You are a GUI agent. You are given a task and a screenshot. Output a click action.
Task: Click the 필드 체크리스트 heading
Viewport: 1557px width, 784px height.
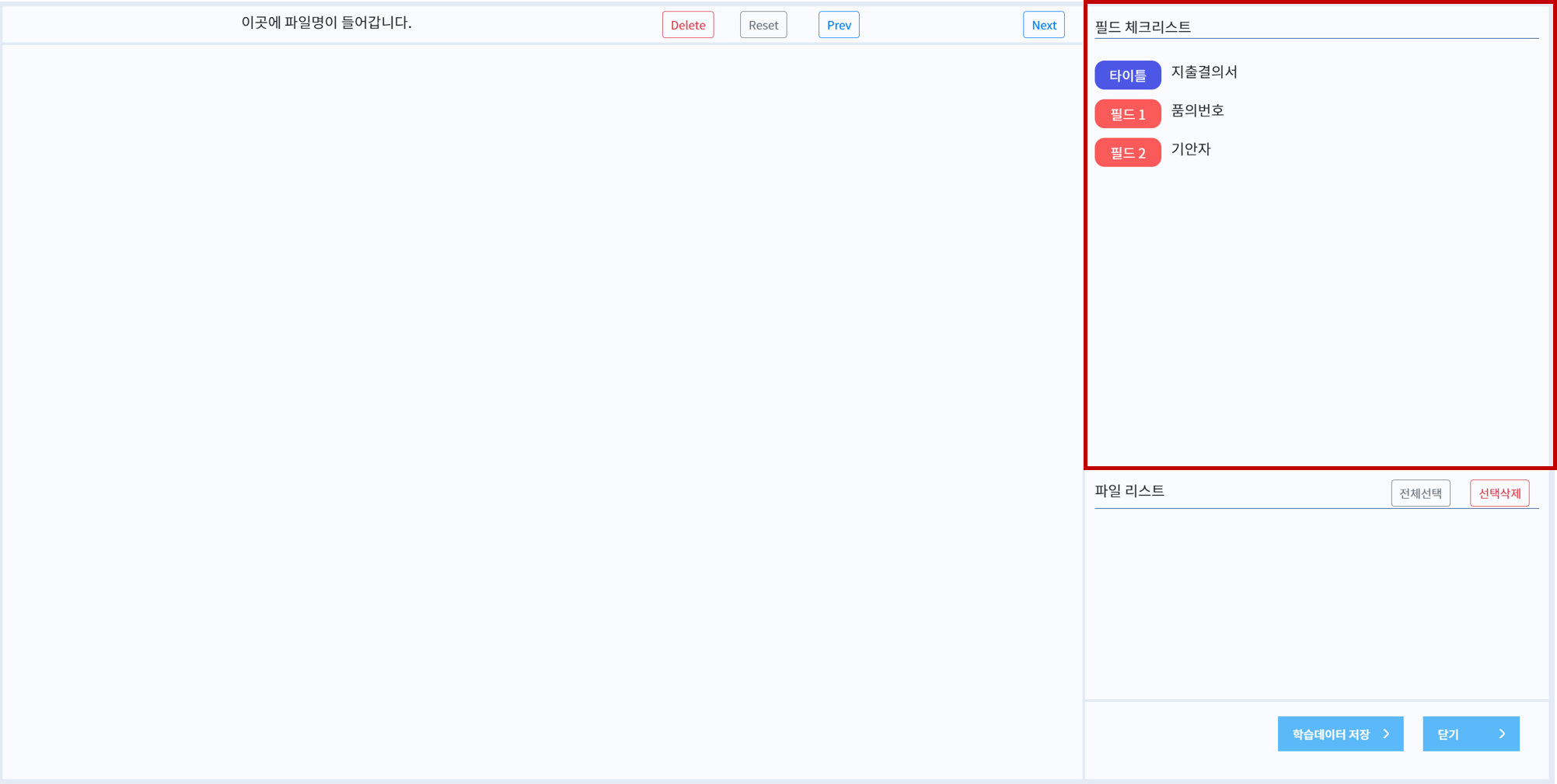point(1143,26)
